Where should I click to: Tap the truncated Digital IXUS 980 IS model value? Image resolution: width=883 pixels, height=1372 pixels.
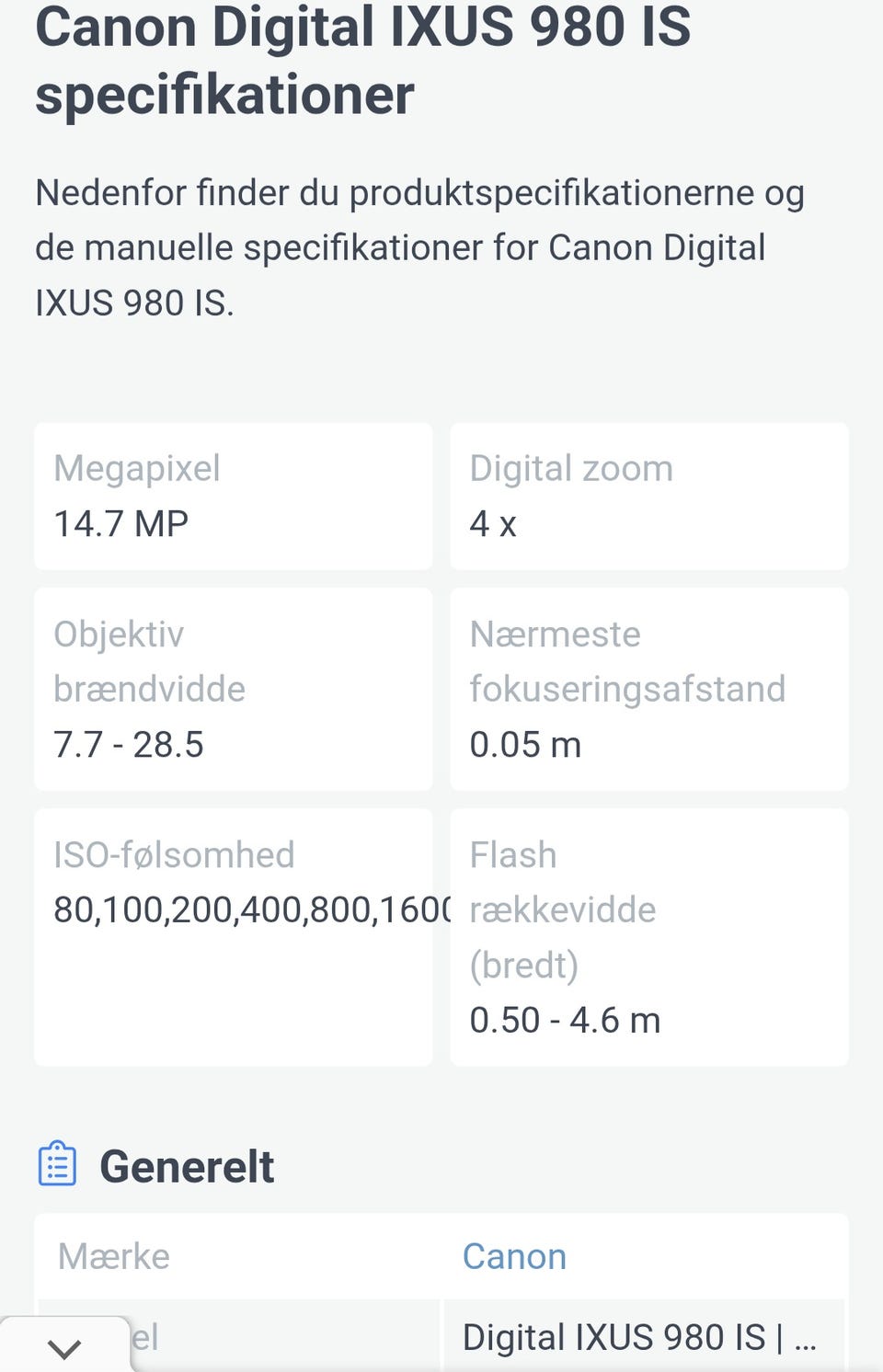(638, 1337)
